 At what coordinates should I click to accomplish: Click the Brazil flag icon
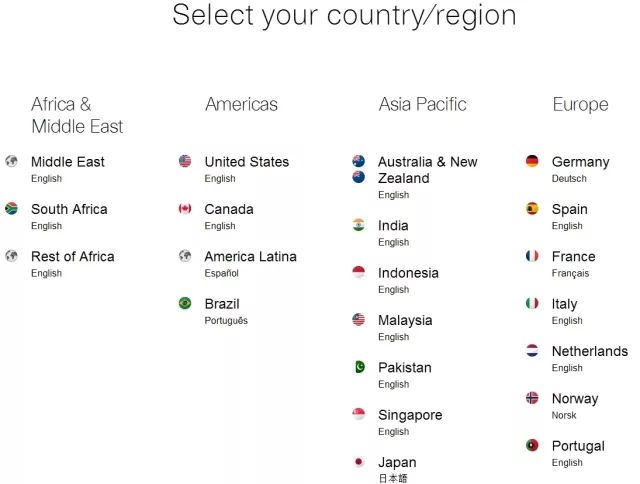[185, 303]
